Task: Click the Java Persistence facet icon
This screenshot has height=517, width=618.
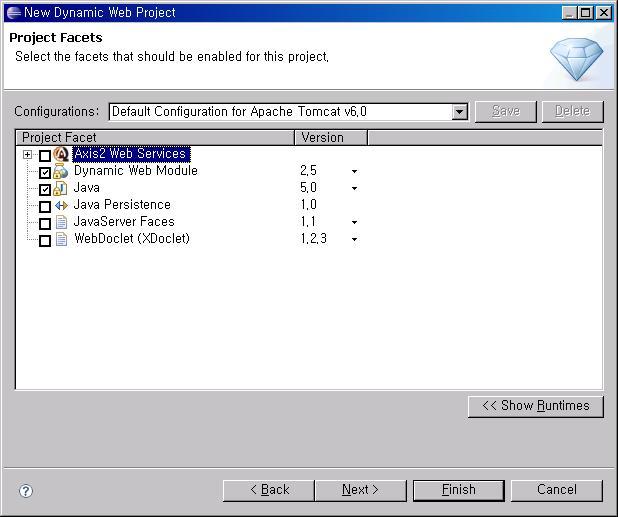Action: tap(61, 205)
